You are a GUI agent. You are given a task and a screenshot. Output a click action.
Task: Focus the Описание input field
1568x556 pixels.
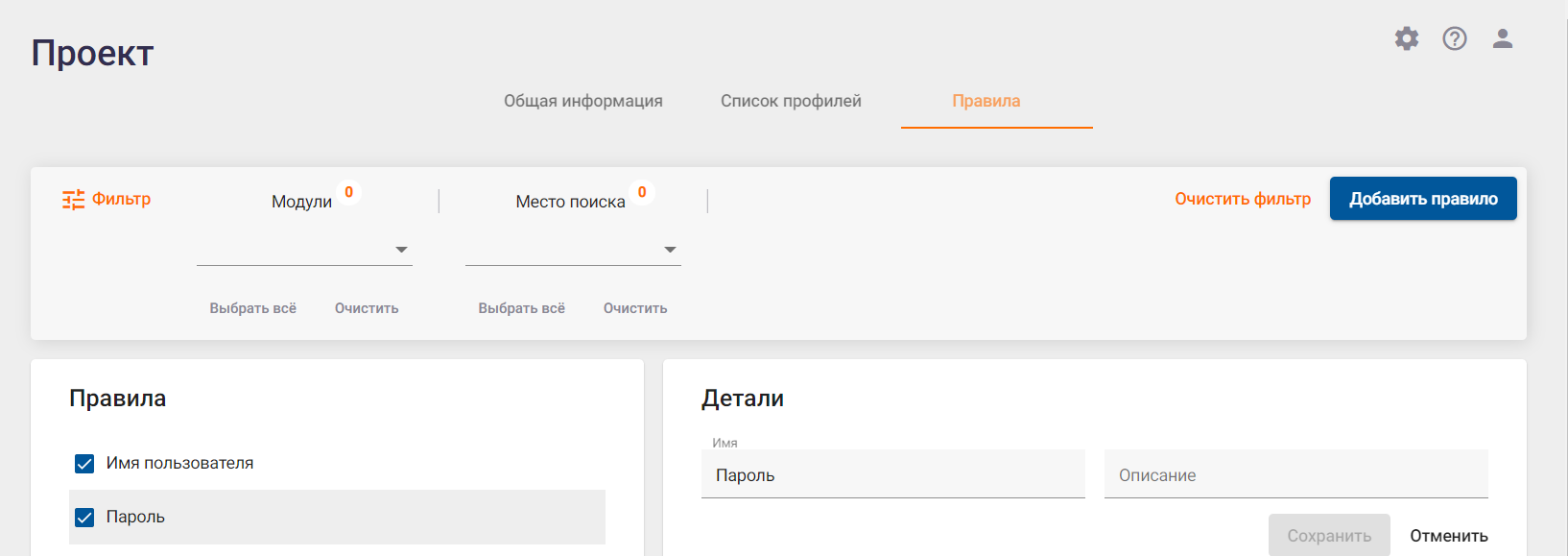[x=1296, y=474]
